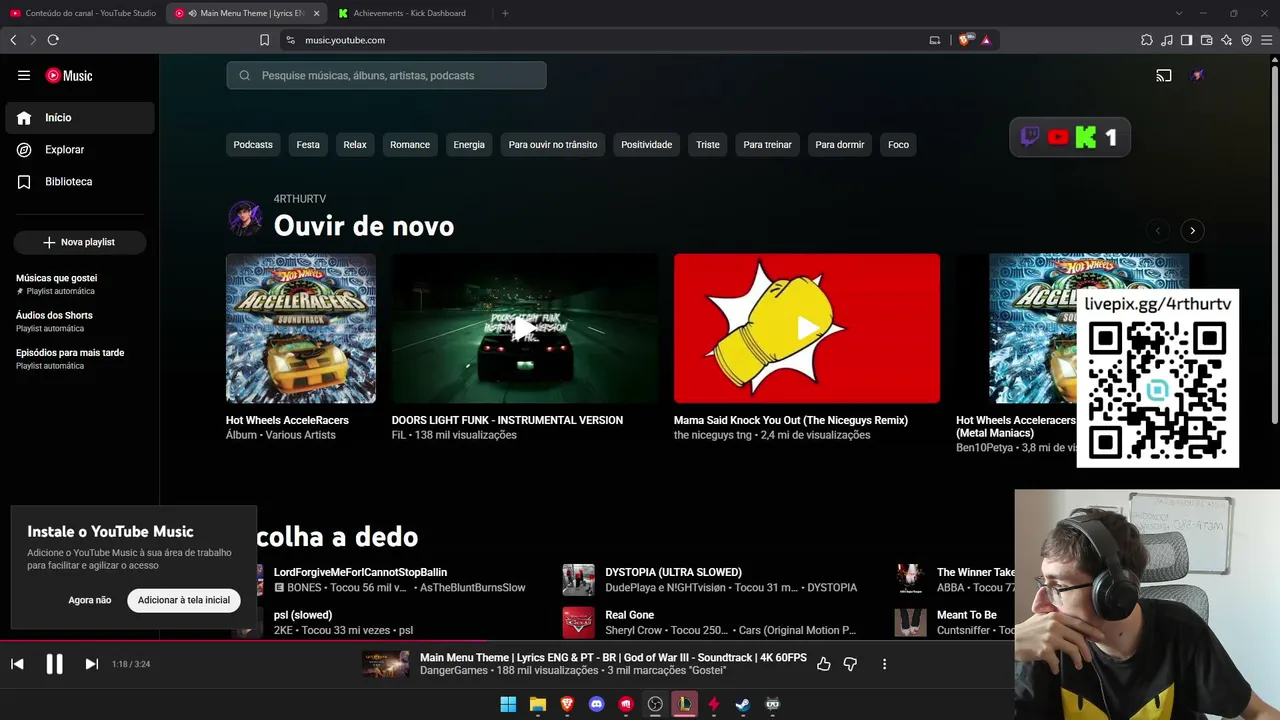Bookmark this page in the address bar
Image resolution: width=1280 pixels, height=720 pixels.
[x=264, y=40]
